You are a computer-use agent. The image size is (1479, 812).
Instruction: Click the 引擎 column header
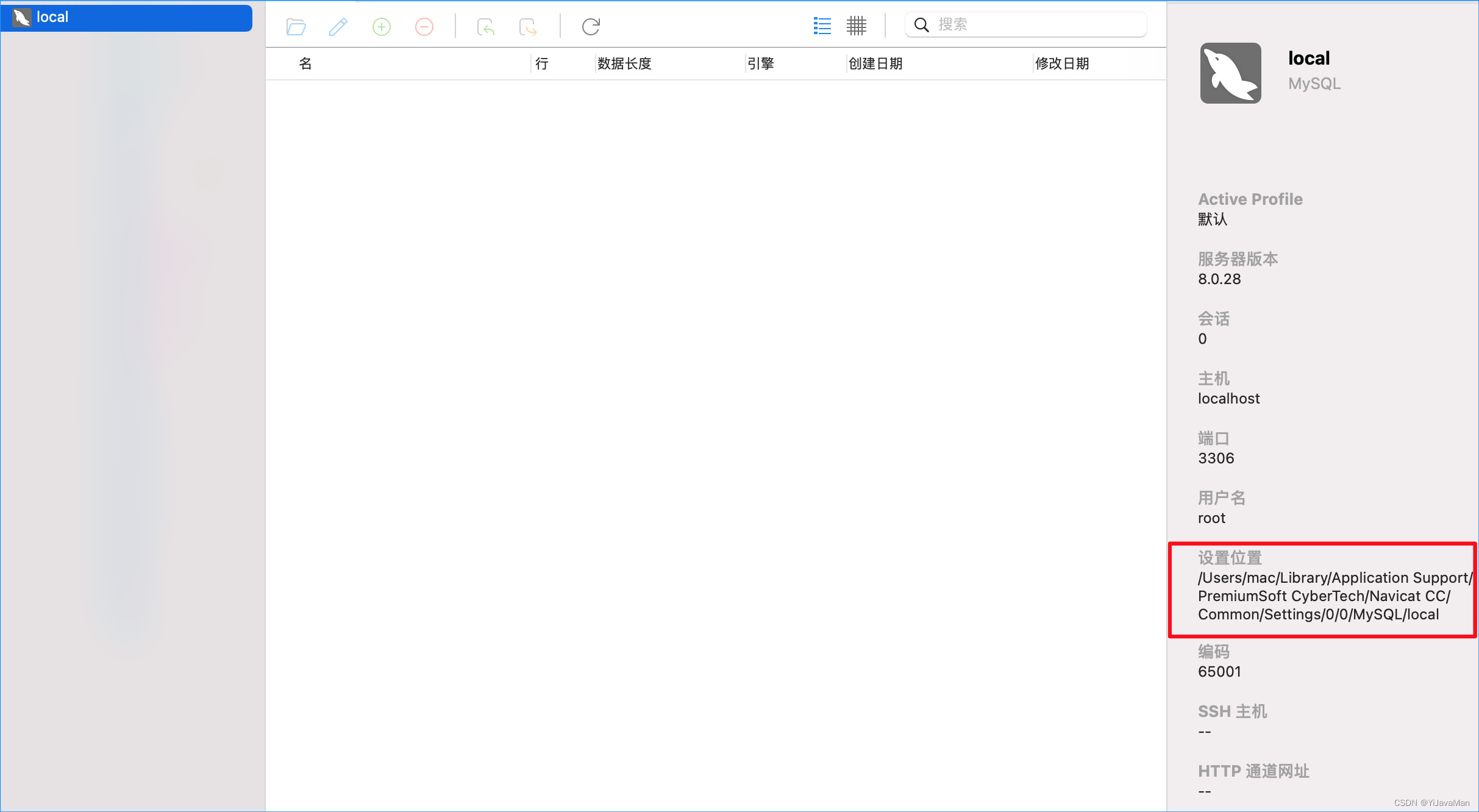(761, 63)
